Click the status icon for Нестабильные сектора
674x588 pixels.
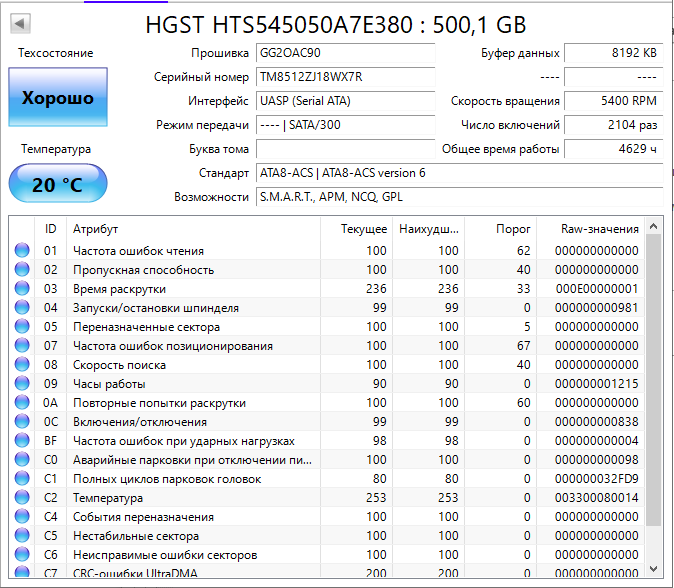click(22, 536)
